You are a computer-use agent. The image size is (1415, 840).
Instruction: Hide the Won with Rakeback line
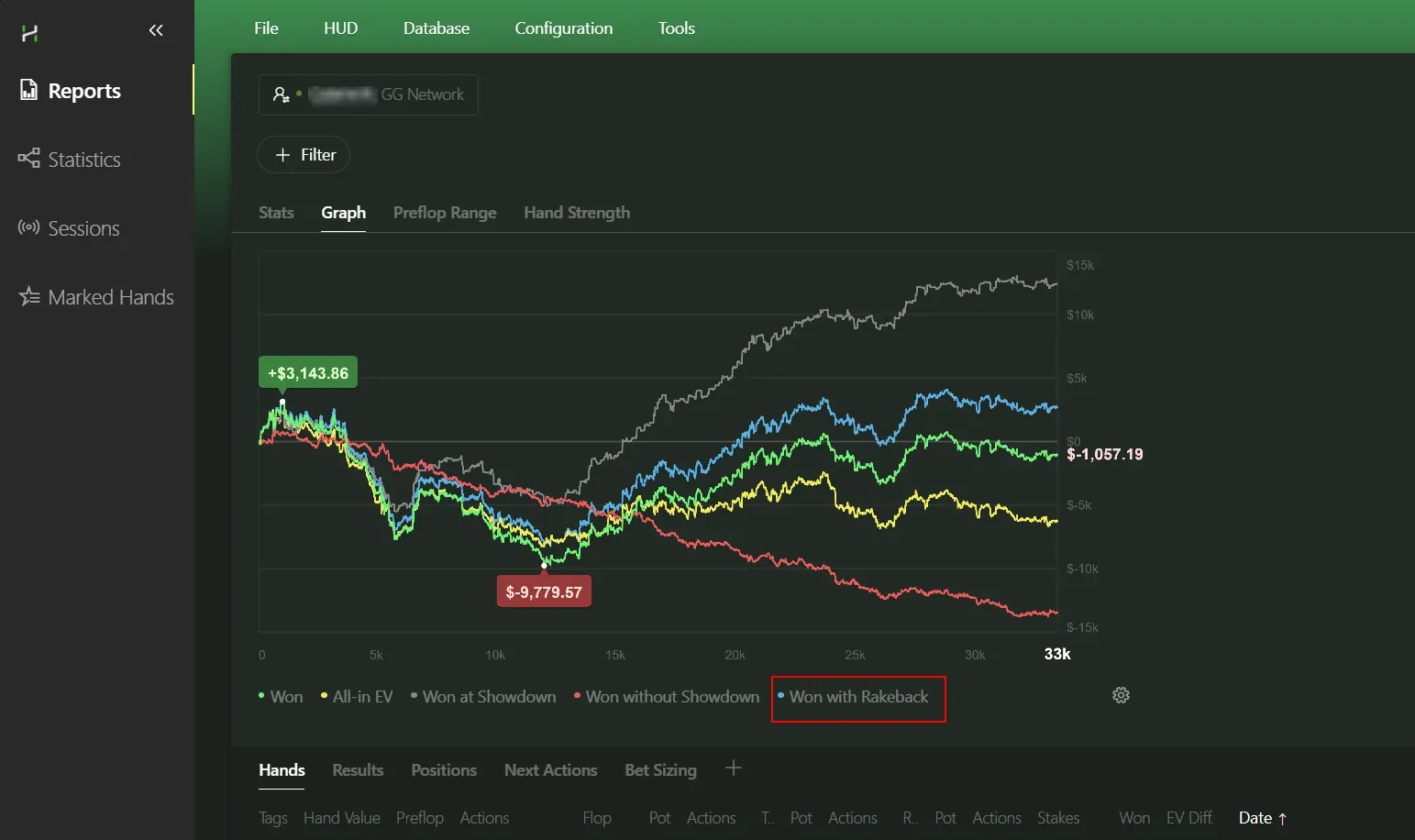pyautogui.click(x=858, y=697)
